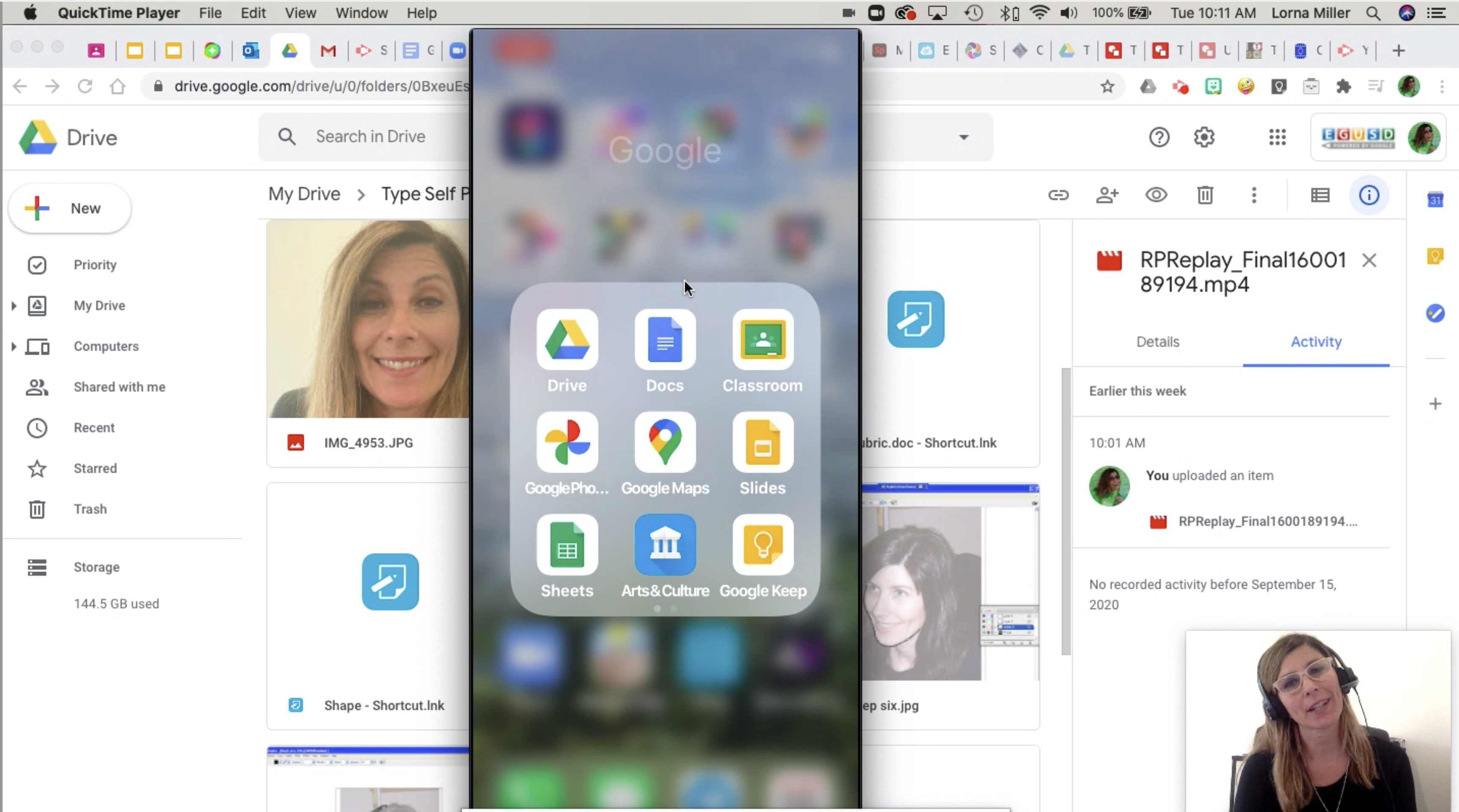Viewport: 1459px width, 812px height.
Task: Open the Gmail browser tab
Action: [328, 51]
